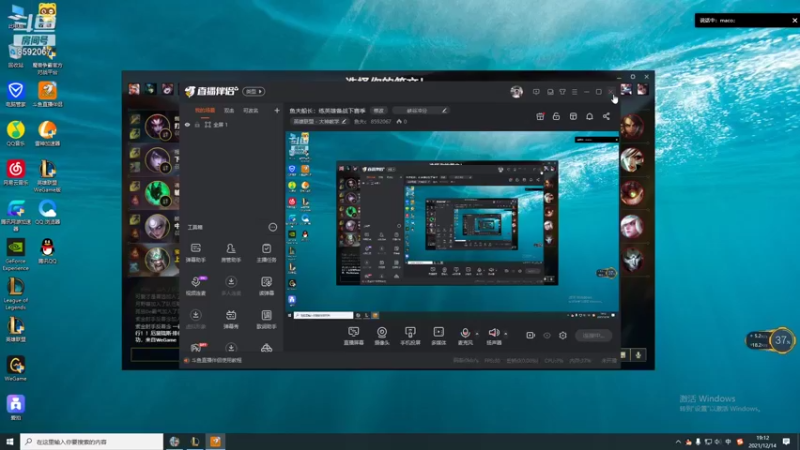Image resolution: width=800 pixels, height=450 pixels.
Task: Open the 腾讯QQ penguin desktop shortcut
Action: tap(47, 251)
